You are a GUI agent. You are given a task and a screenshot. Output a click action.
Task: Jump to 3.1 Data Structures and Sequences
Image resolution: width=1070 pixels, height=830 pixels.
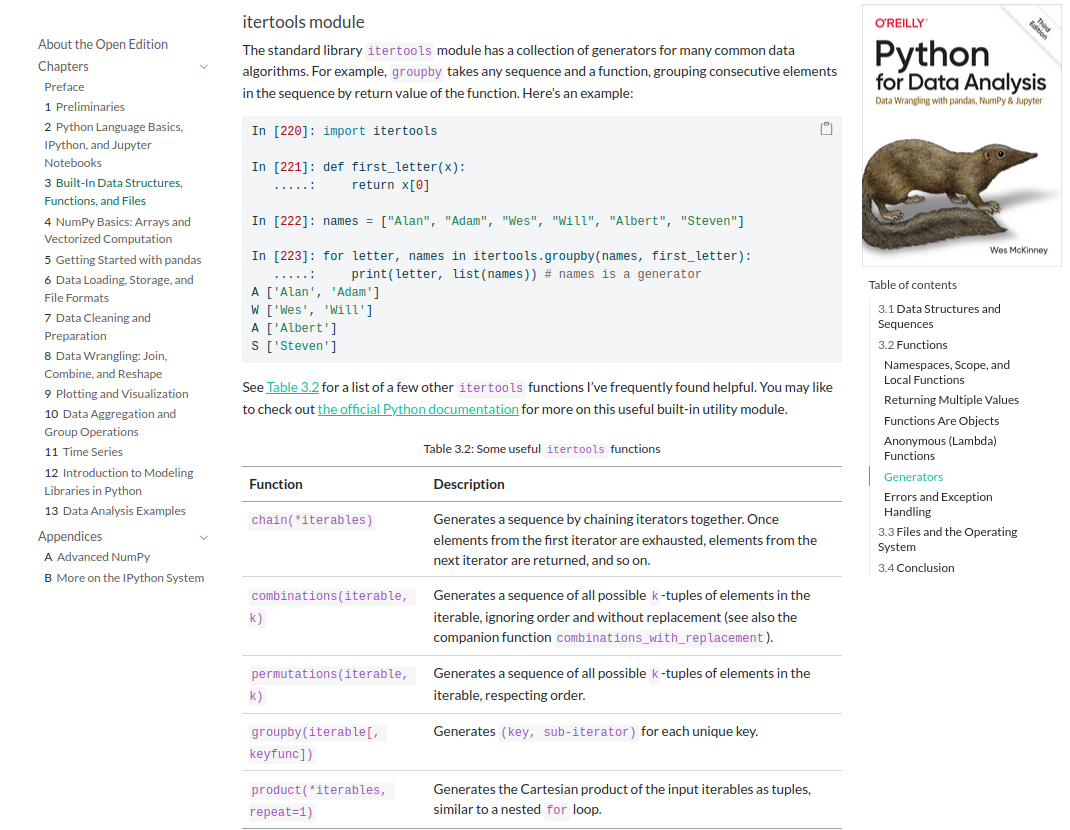click(939, 316)
